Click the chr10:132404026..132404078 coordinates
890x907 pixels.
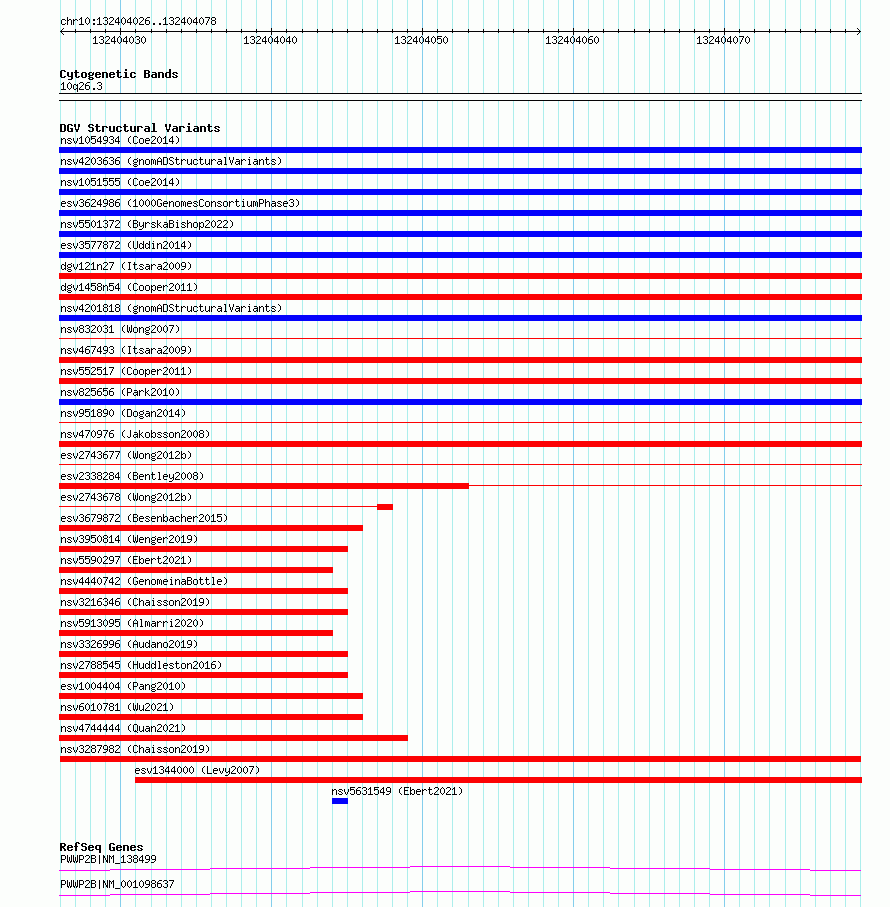(x=138, y=21)
